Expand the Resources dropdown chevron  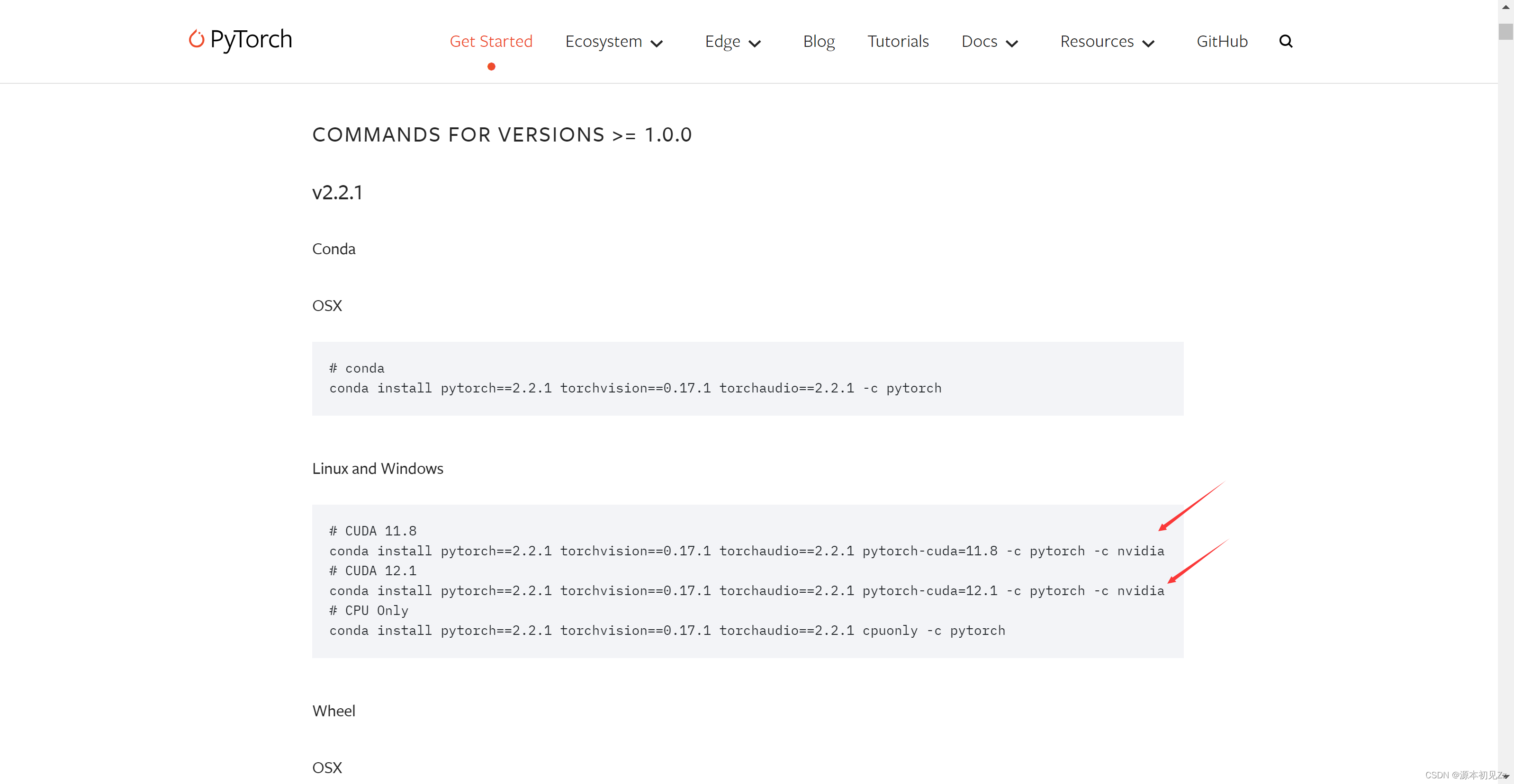[x=1148, y=44]
